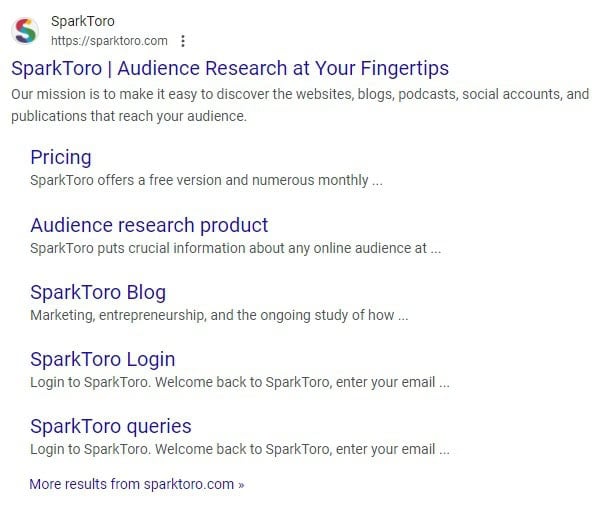This screenshot has width=608, height=505.
Task: Click the word 'Fingertips' in the main title
Action: (404, 69)
